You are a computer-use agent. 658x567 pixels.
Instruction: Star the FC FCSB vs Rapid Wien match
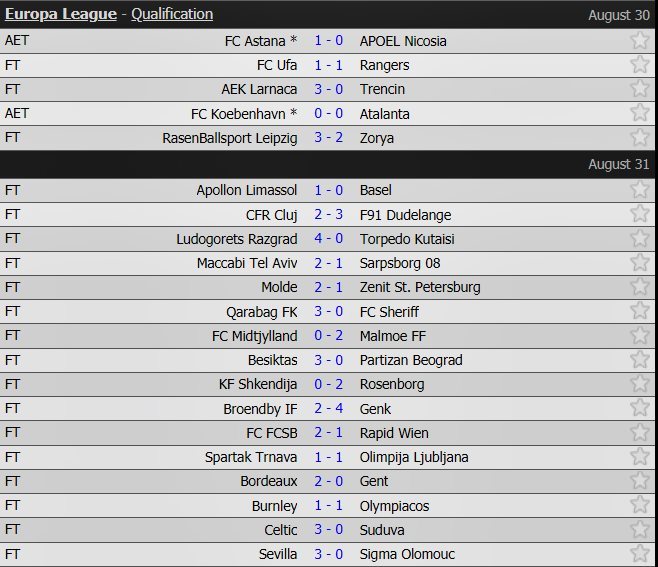639,433
